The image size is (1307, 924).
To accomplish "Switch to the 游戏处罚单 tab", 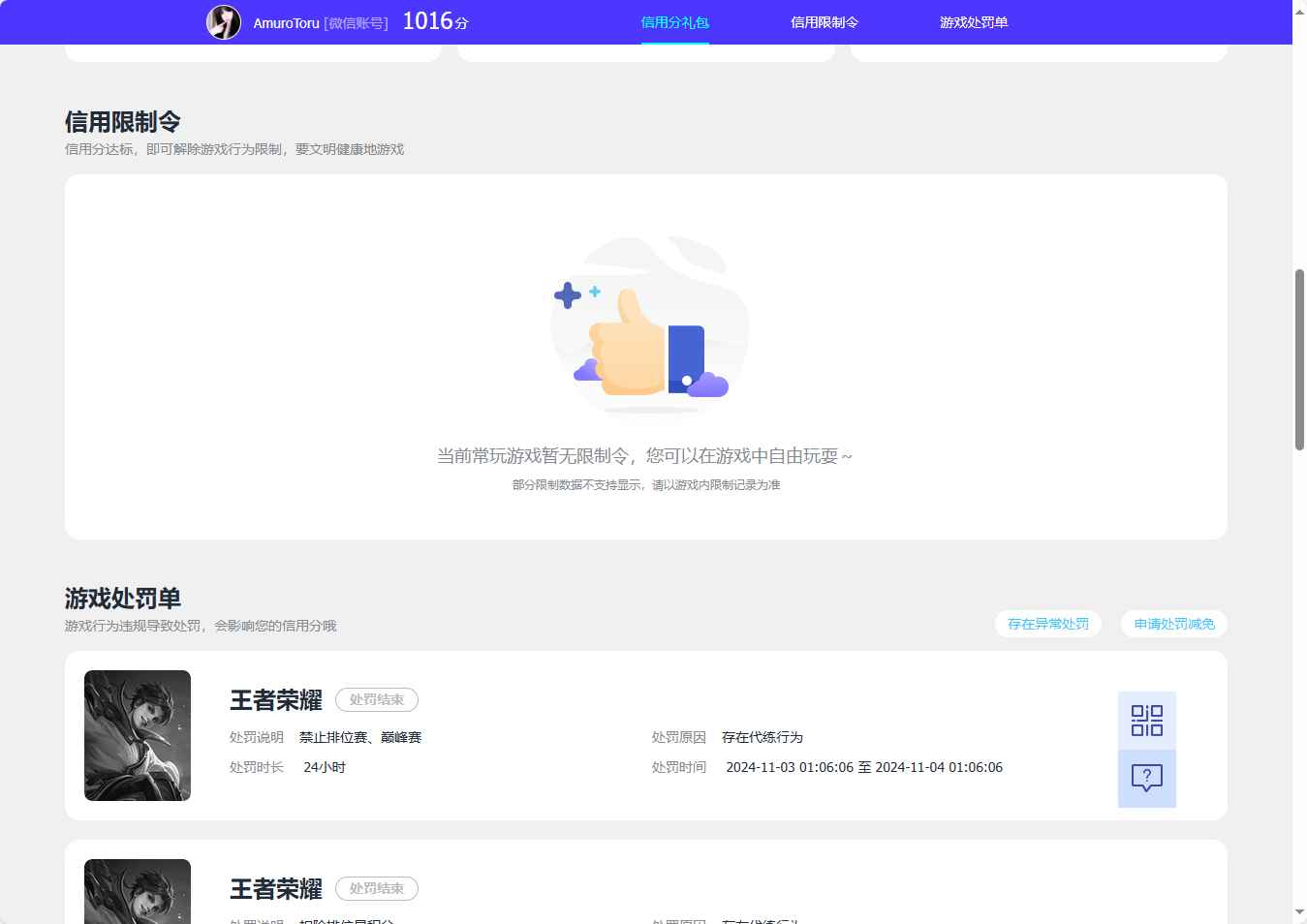I will pos(974,22).
